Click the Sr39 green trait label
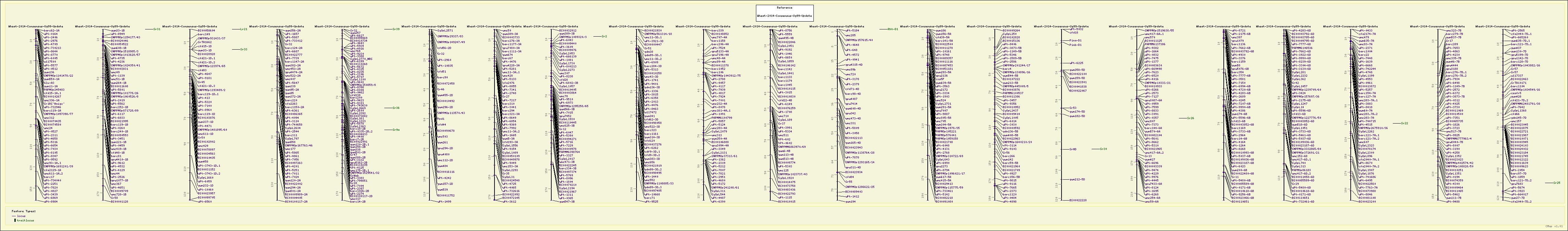Image resolution: width=1568 pixels, height=231 pixels. pos(396,29)
